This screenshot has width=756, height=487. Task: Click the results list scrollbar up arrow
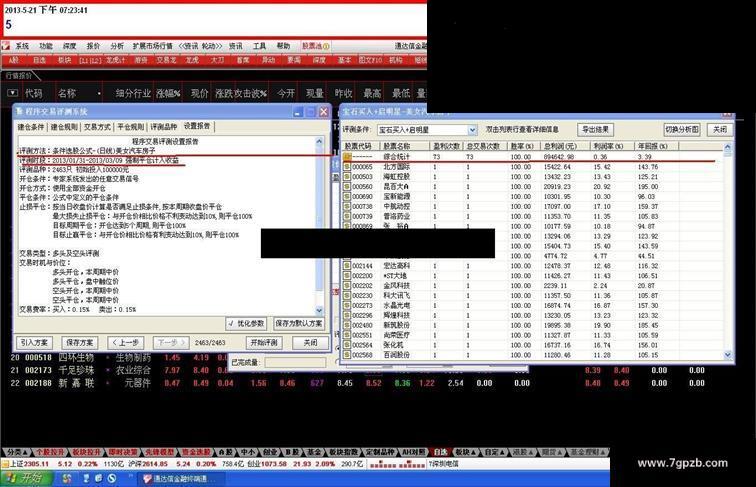728,146
